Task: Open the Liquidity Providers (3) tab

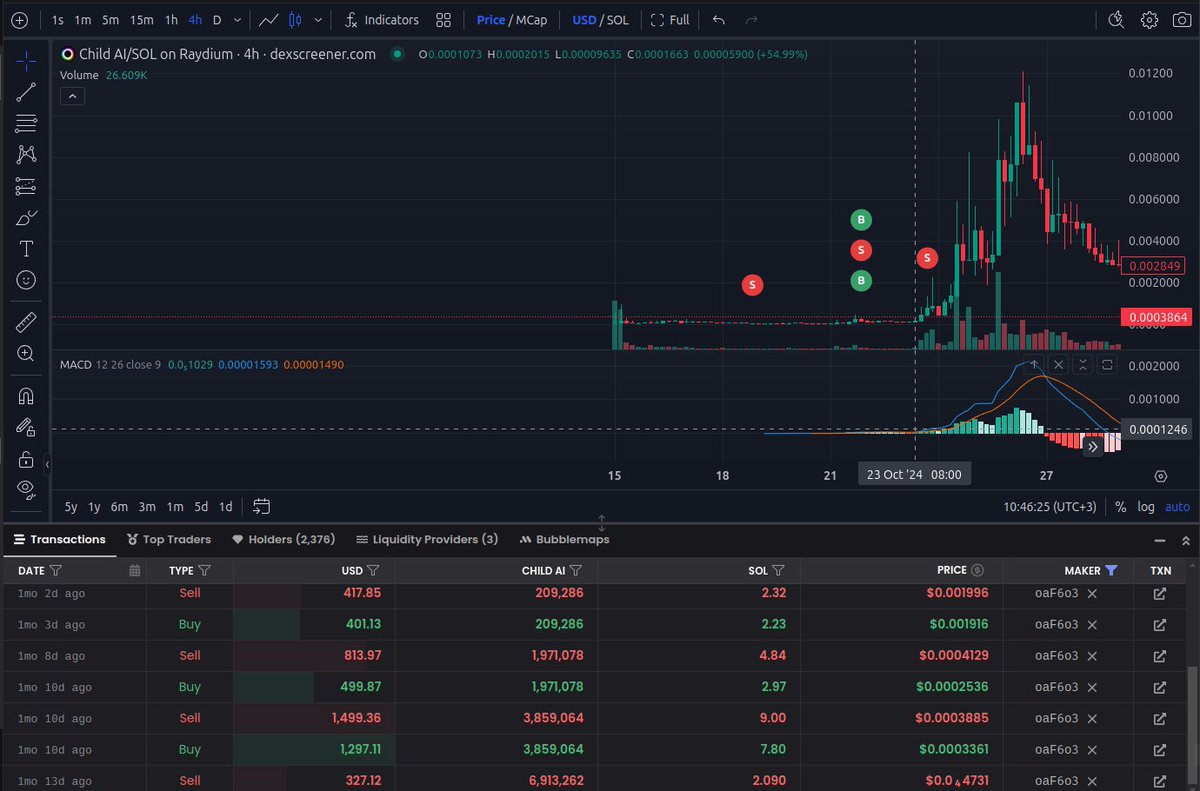Action: pyautogui.click(x=426, y=539)
